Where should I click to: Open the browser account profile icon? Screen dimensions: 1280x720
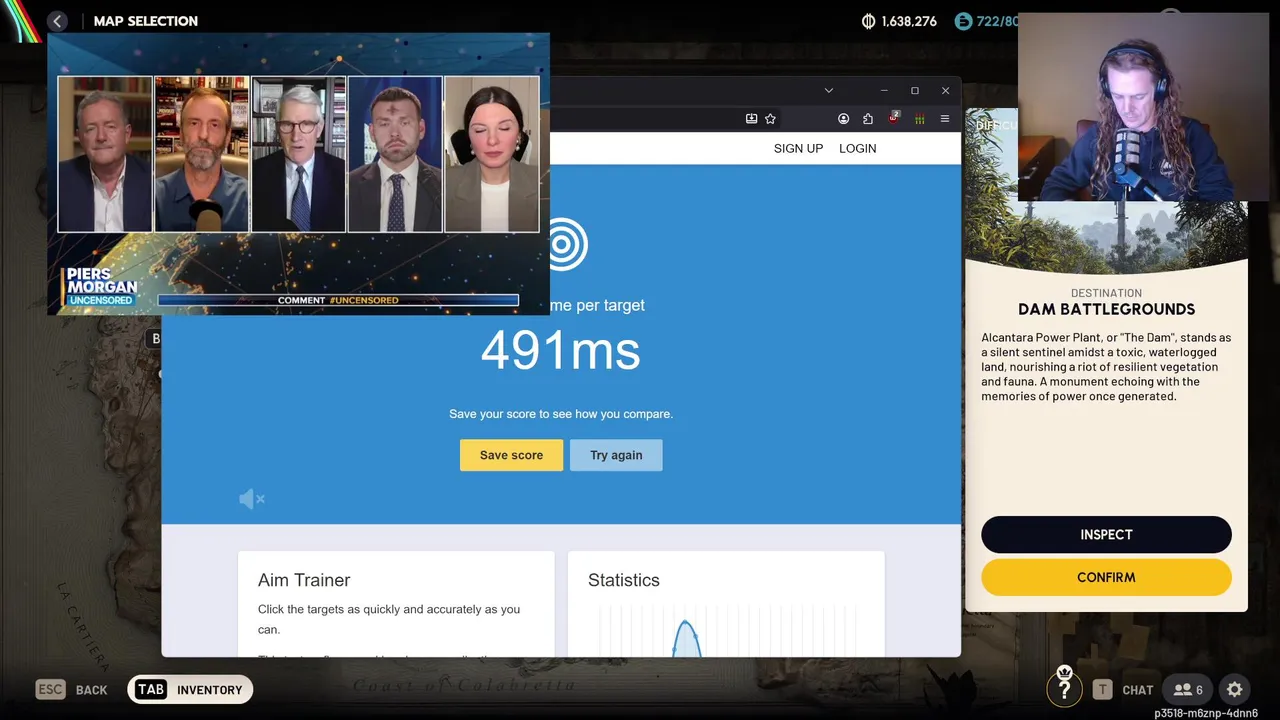[843, 118]
